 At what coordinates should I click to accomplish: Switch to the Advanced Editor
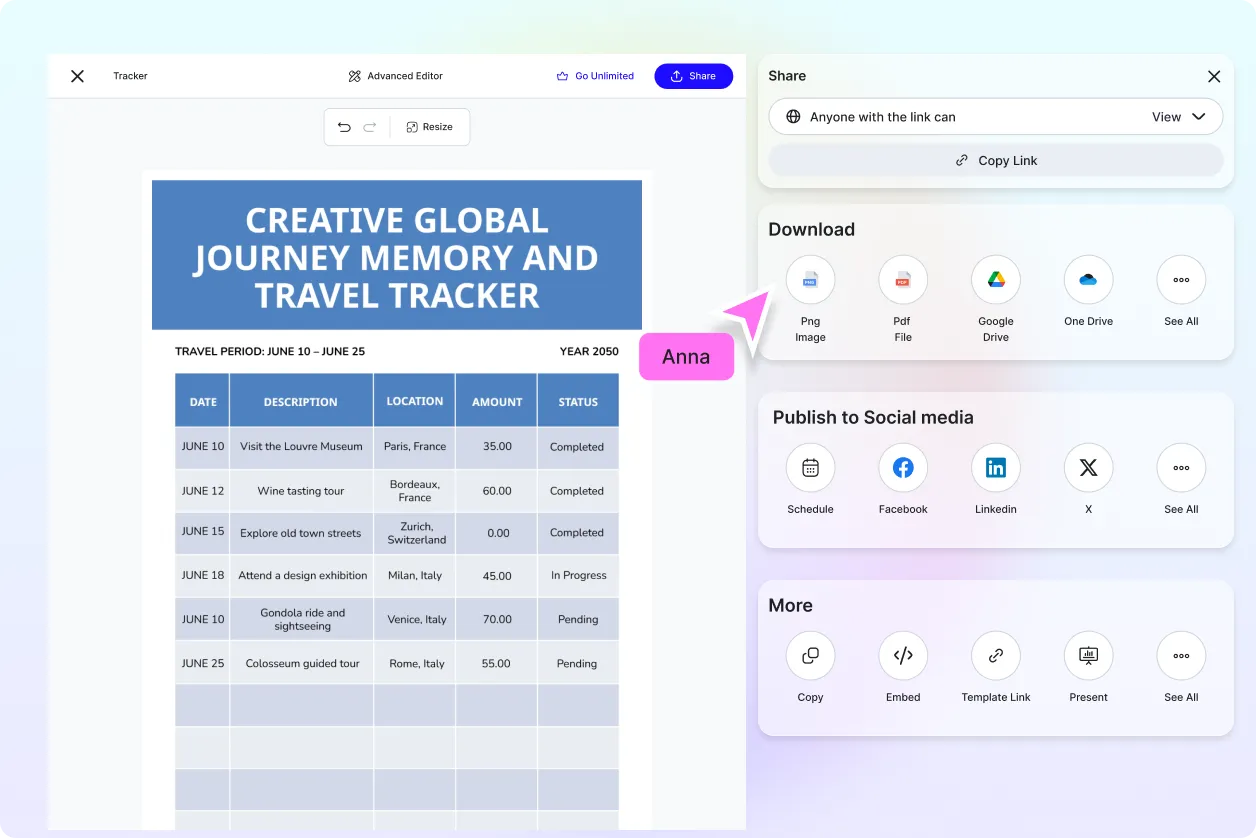[395, 75]
